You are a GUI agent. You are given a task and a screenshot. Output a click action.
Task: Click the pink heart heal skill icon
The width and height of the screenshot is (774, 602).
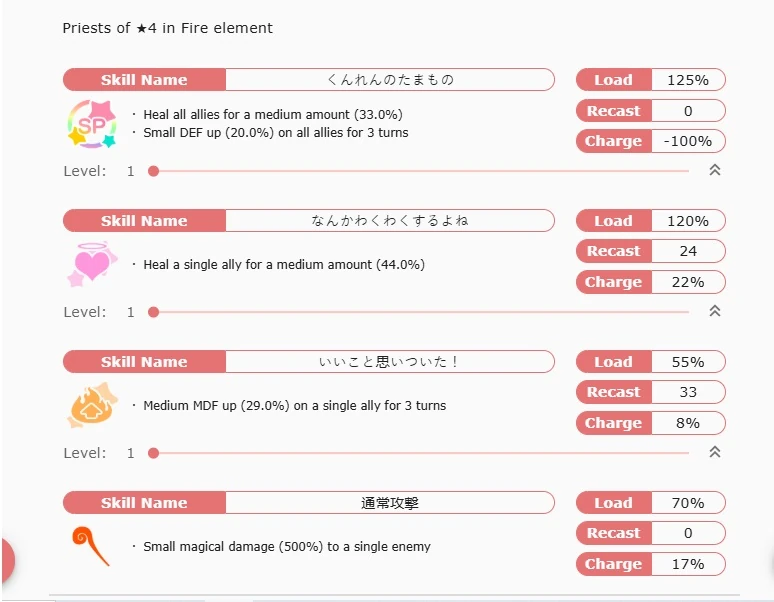(92, 264)
